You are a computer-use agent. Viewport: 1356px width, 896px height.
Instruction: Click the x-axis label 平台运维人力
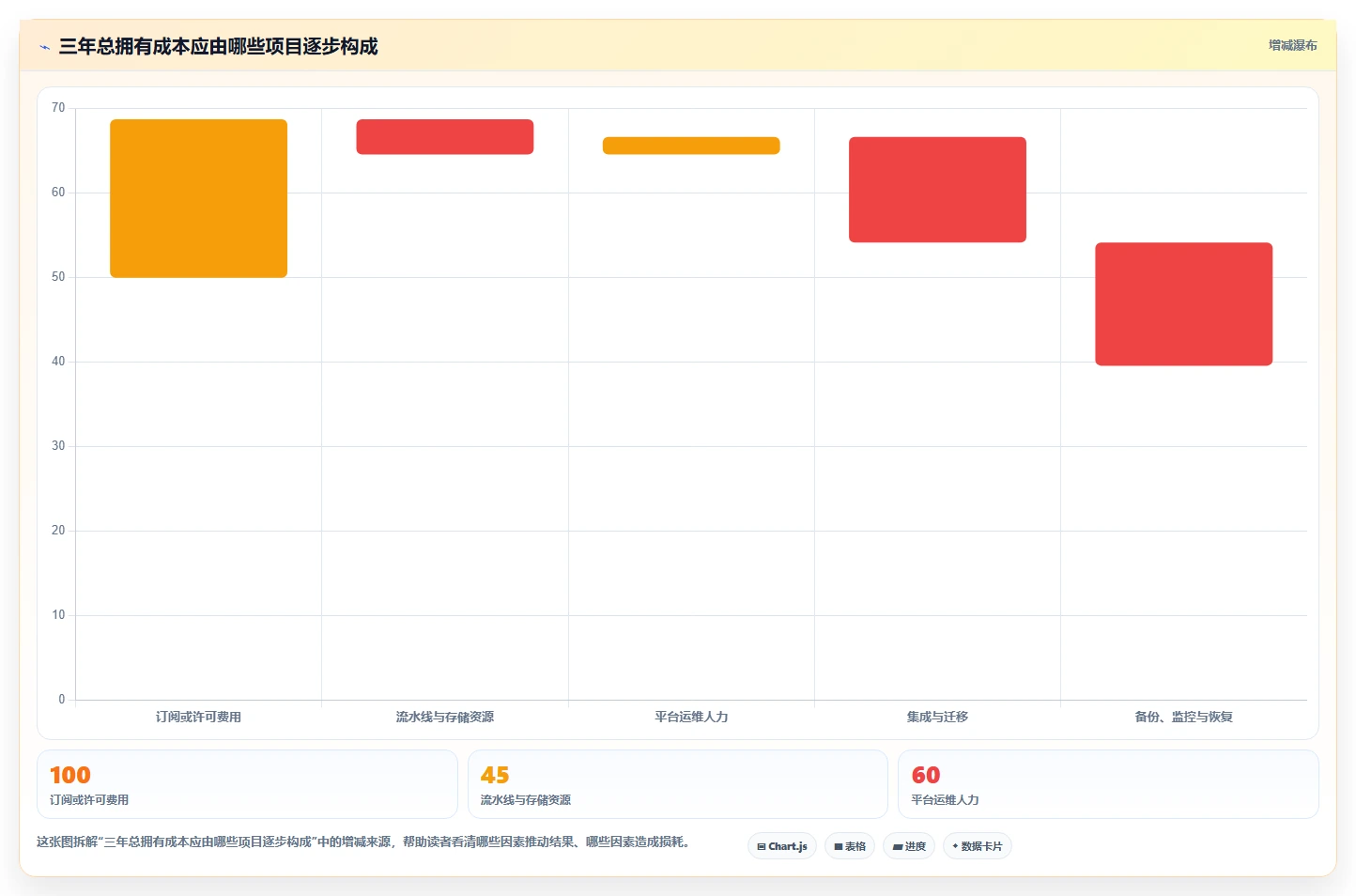691,717
